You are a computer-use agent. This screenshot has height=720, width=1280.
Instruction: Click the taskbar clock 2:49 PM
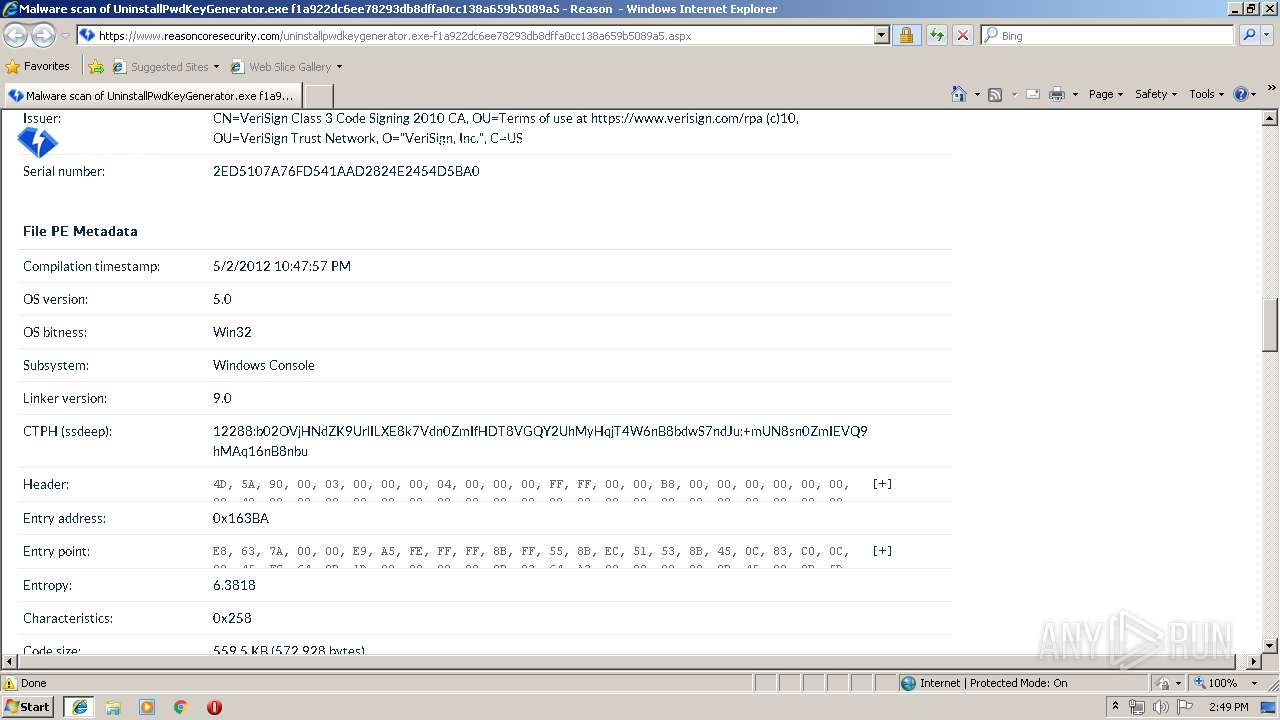[1228, 707]
